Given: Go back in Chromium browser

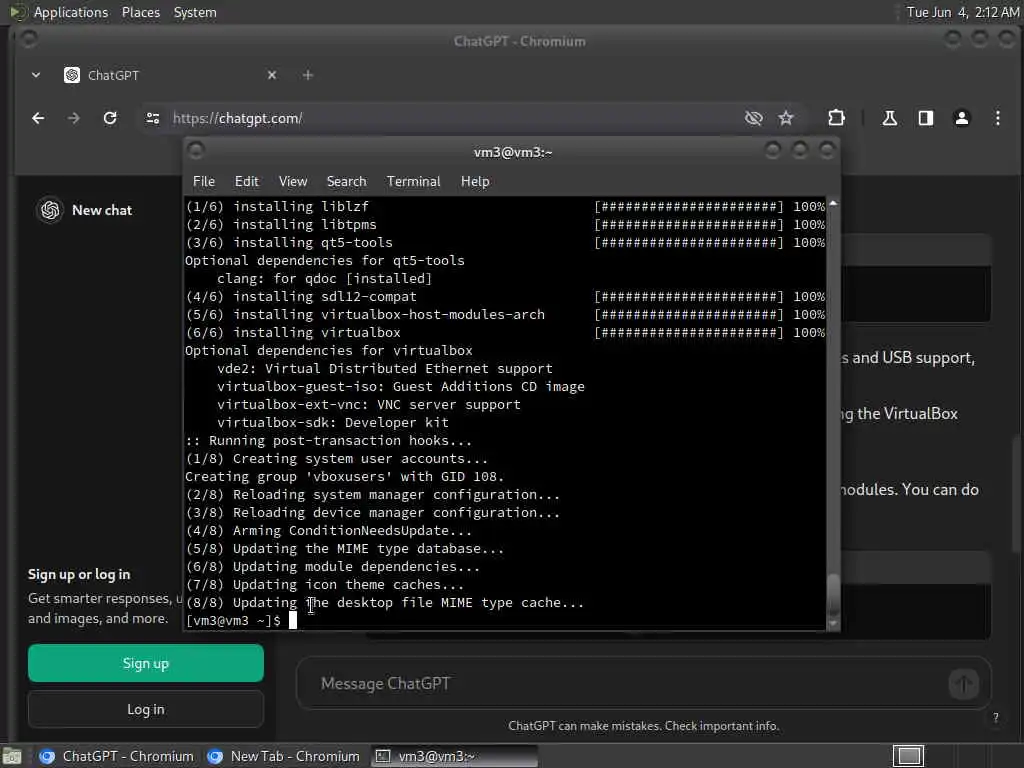Looking at the screenshot, I should point(38,118).
